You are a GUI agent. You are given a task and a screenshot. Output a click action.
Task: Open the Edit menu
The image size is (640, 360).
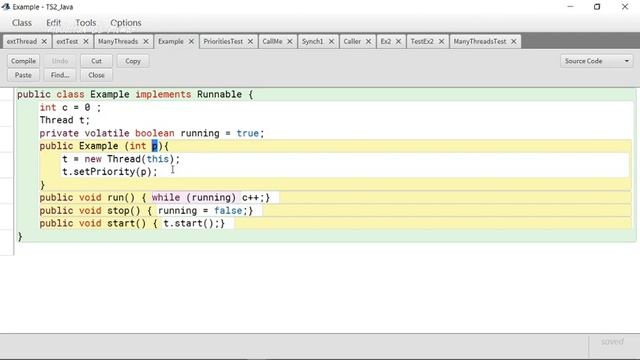[53, 23]
